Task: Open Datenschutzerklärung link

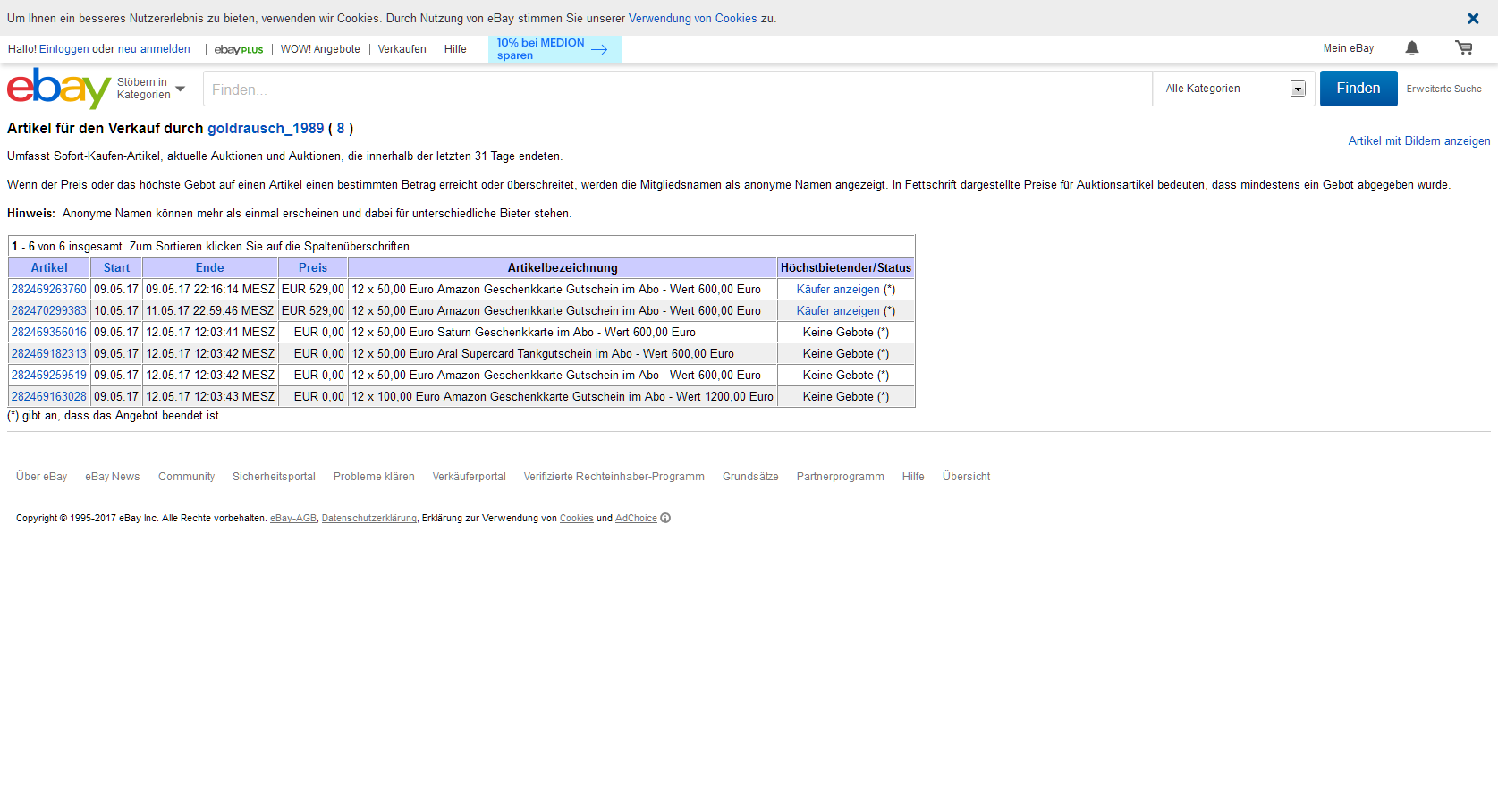Action: tap(369, 519)
